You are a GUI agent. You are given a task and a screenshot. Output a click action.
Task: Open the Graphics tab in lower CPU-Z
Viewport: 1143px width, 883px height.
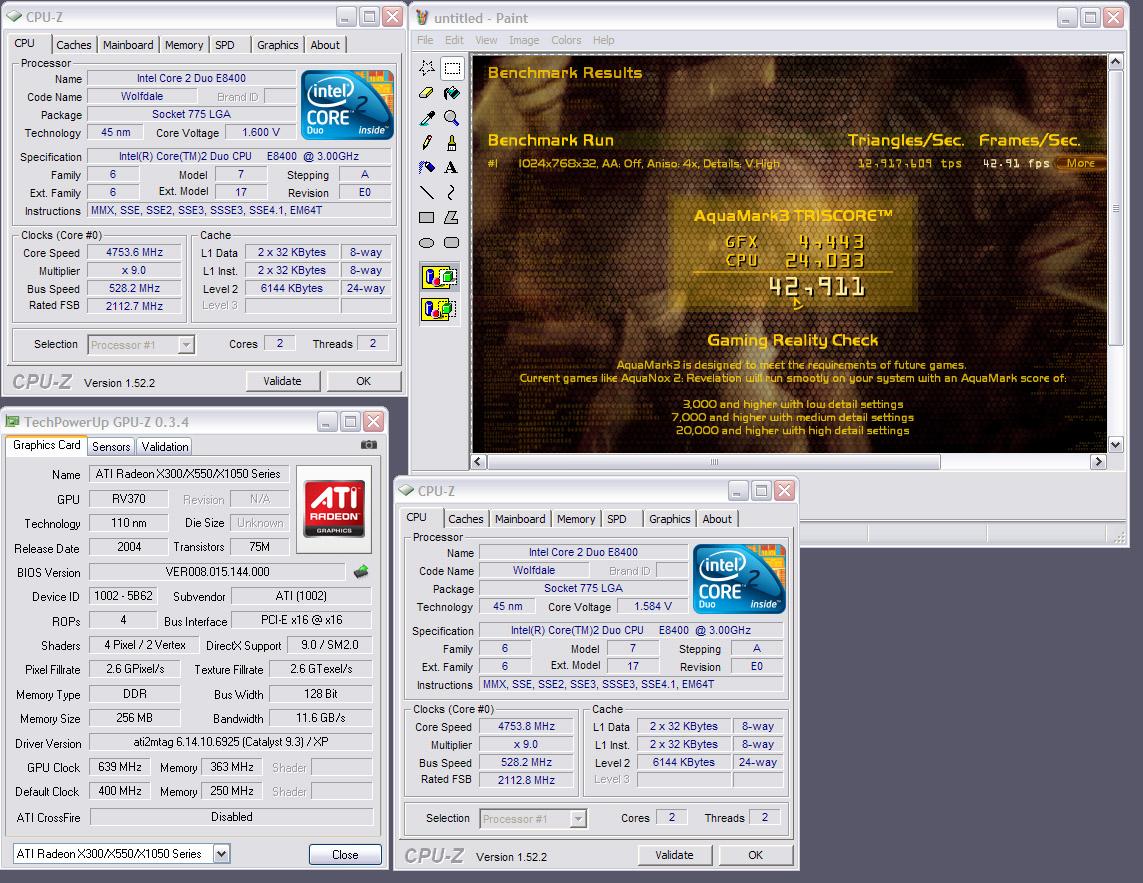pos(669,519)
